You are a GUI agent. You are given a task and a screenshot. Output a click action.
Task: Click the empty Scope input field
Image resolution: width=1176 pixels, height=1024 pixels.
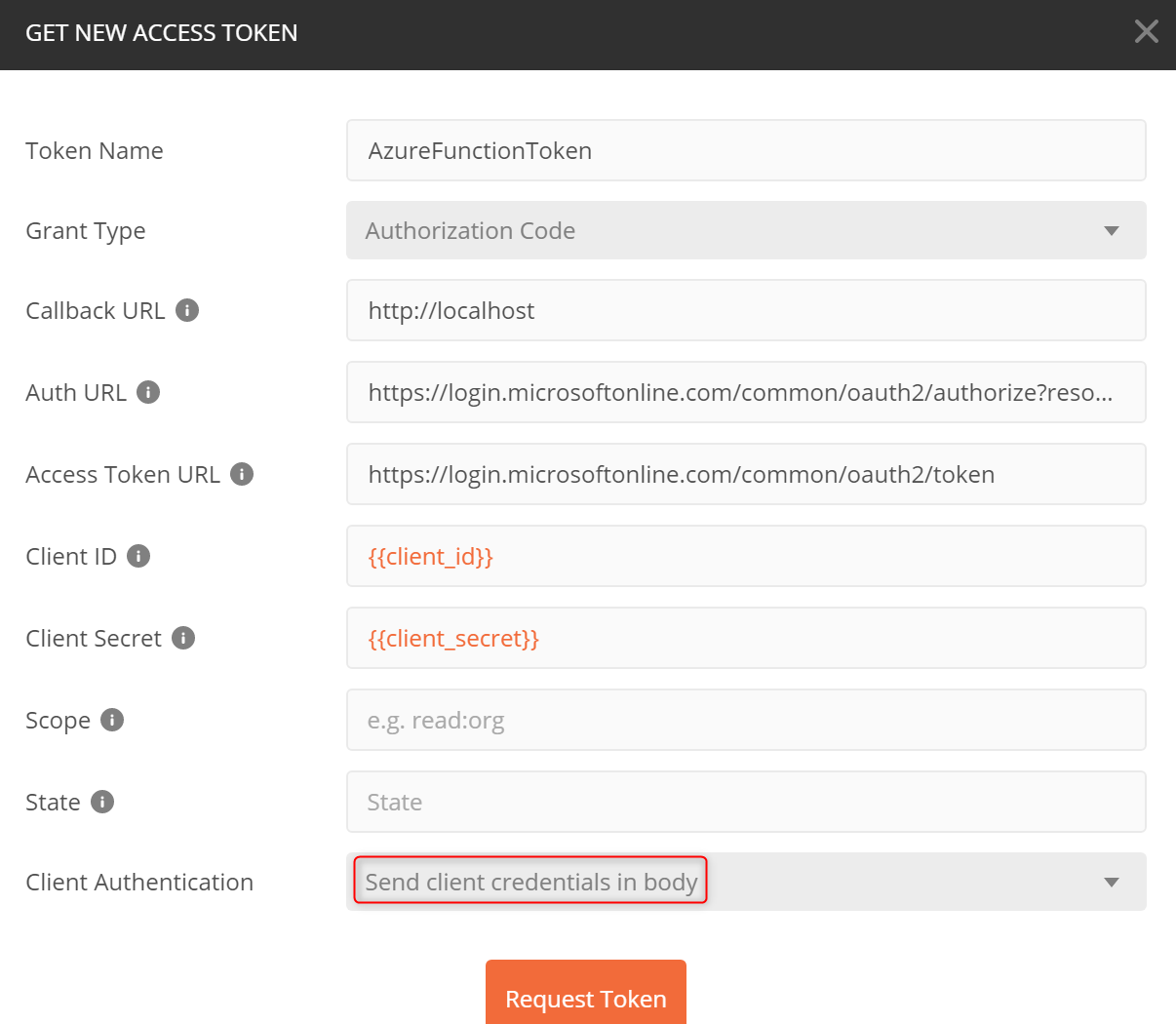coord(746,720)
